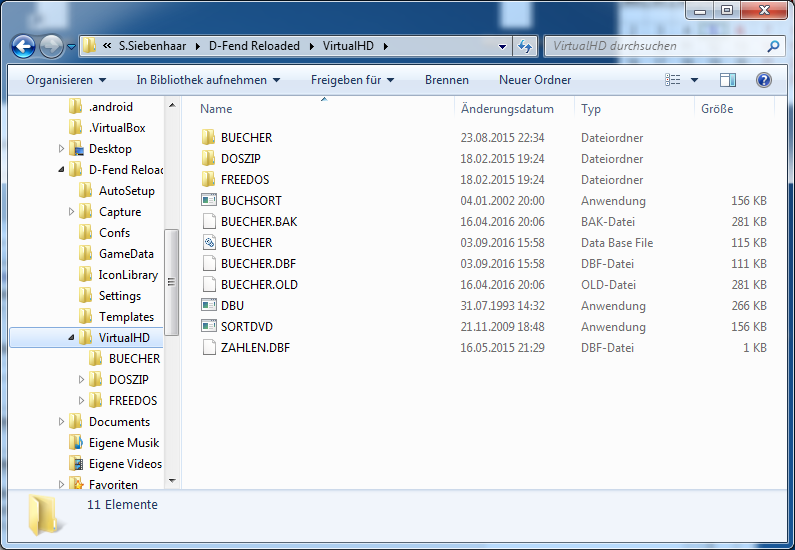The height and width of the screenshot is (550, 795).
Task: Open the Organisieren menu
Action: pos(66,80)
